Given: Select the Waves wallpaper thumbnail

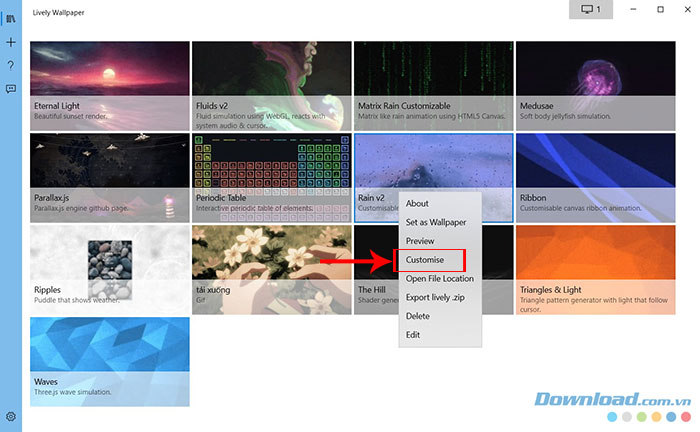Looking at the screenshot, I should (110, 361).
